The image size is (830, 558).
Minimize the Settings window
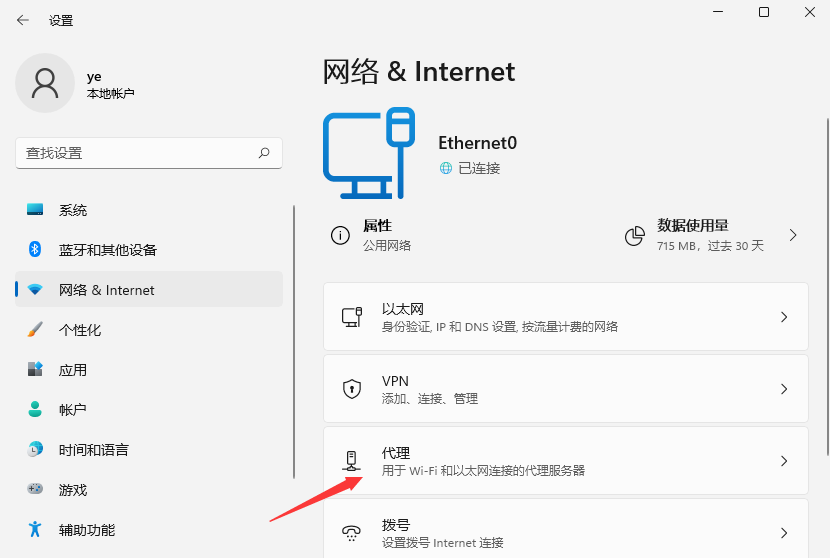pyautogui.click(x=718, y=12)
